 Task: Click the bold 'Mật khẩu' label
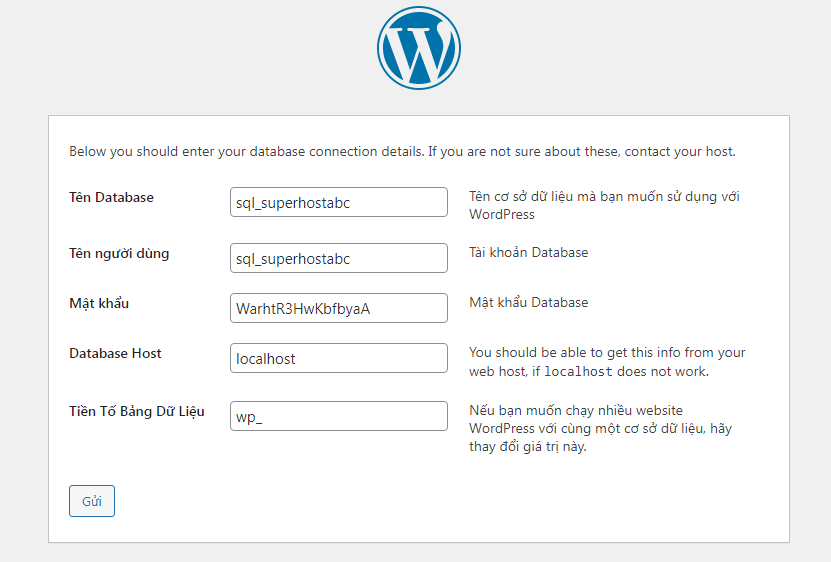[99, 303]
